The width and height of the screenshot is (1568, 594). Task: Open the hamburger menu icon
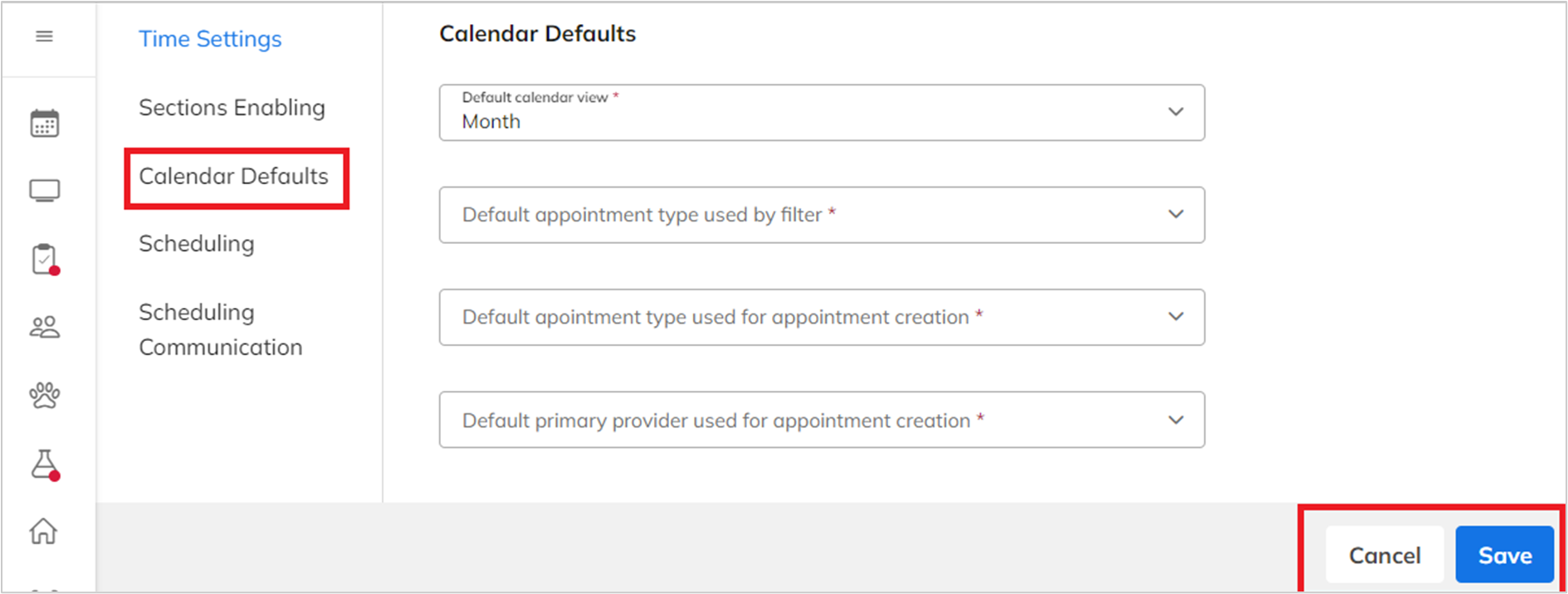click(x=44, y=37)
